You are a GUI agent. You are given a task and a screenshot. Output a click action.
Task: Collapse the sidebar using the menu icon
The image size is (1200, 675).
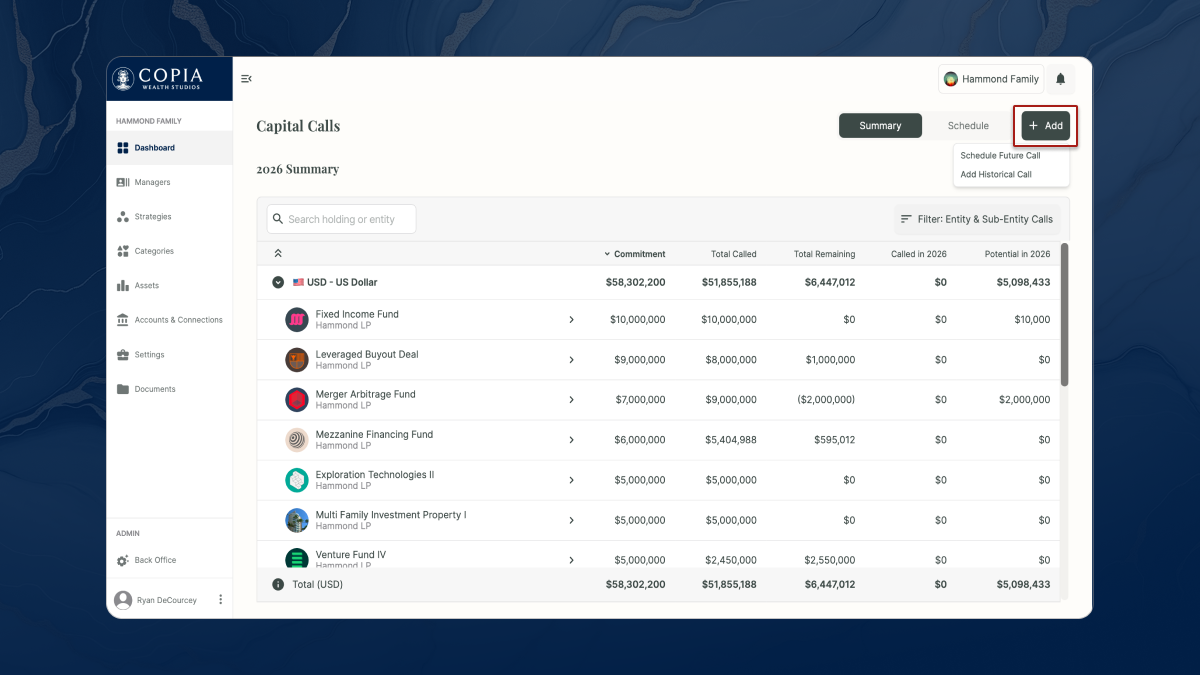(246, 79)
